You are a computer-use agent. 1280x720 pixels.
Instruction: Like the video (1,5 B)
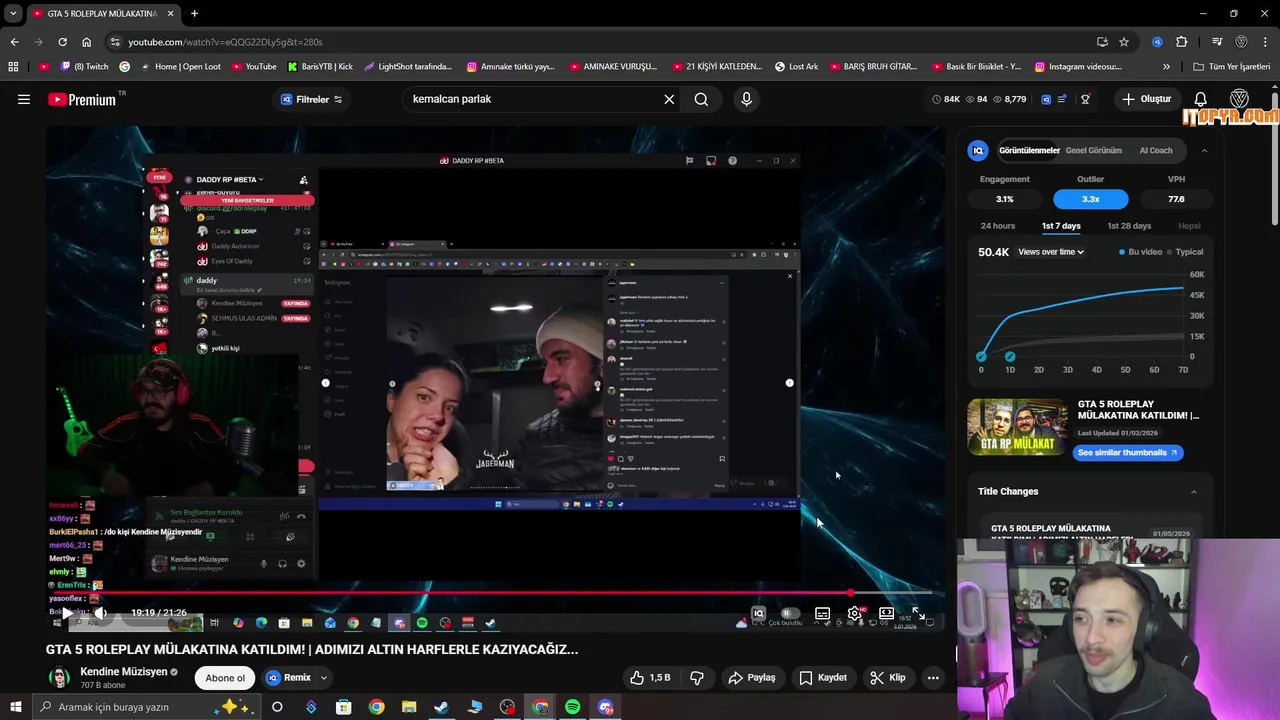click(650, 677)
